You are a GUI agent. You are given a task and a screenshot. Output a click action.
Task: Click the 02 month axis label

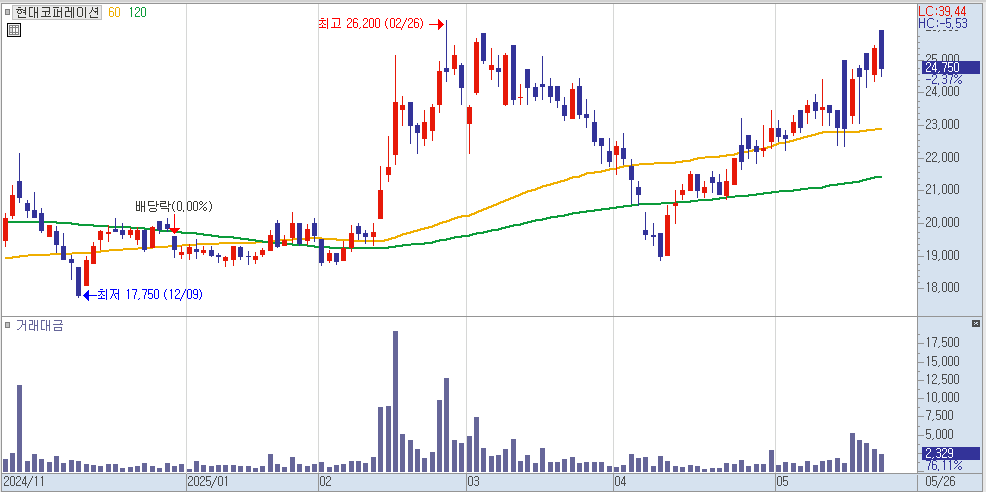pyautogui.click(x=325, y=482)
